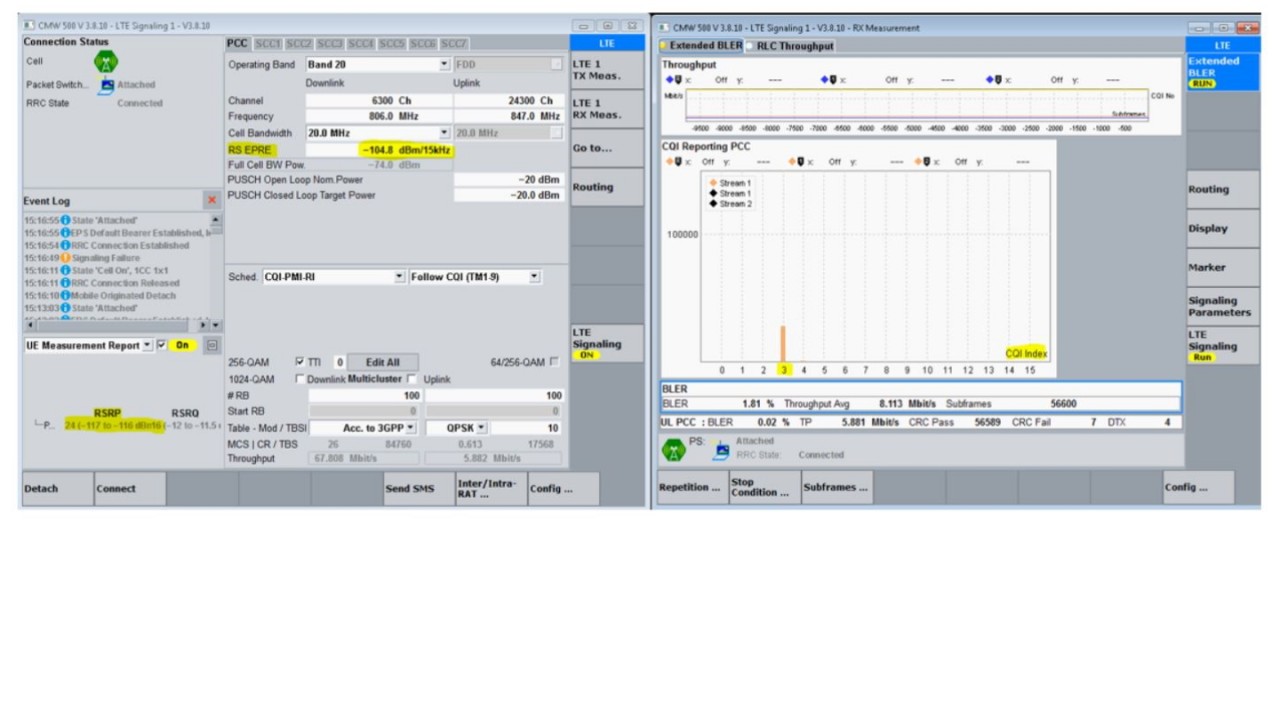
Task: Expand the Follow CQI (TM1.9) dropdown
Action: coord(535,276)
